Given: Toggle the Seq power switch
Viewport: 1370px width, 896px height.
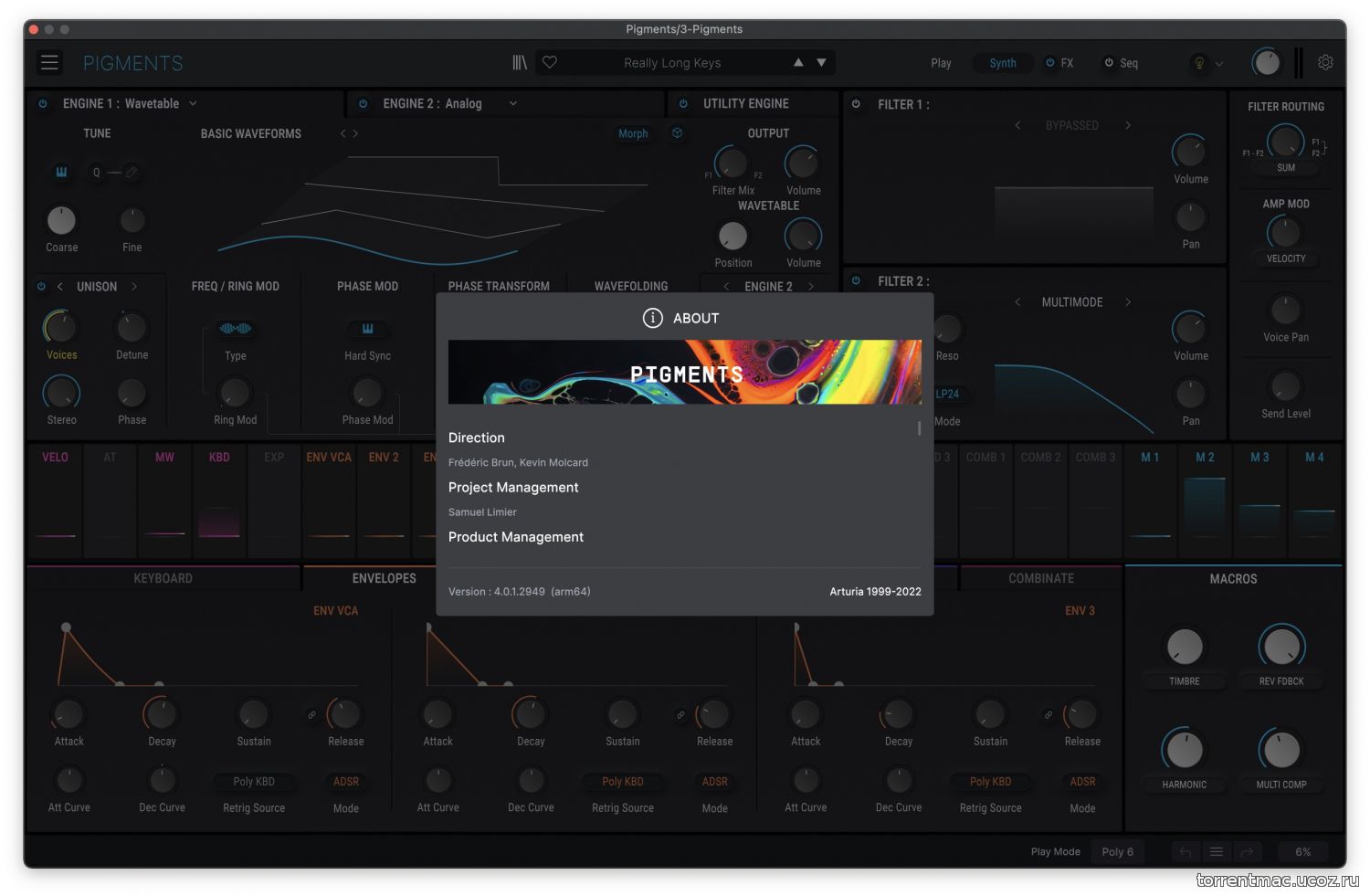Looking at the screenshot, I should point(1109,63).
